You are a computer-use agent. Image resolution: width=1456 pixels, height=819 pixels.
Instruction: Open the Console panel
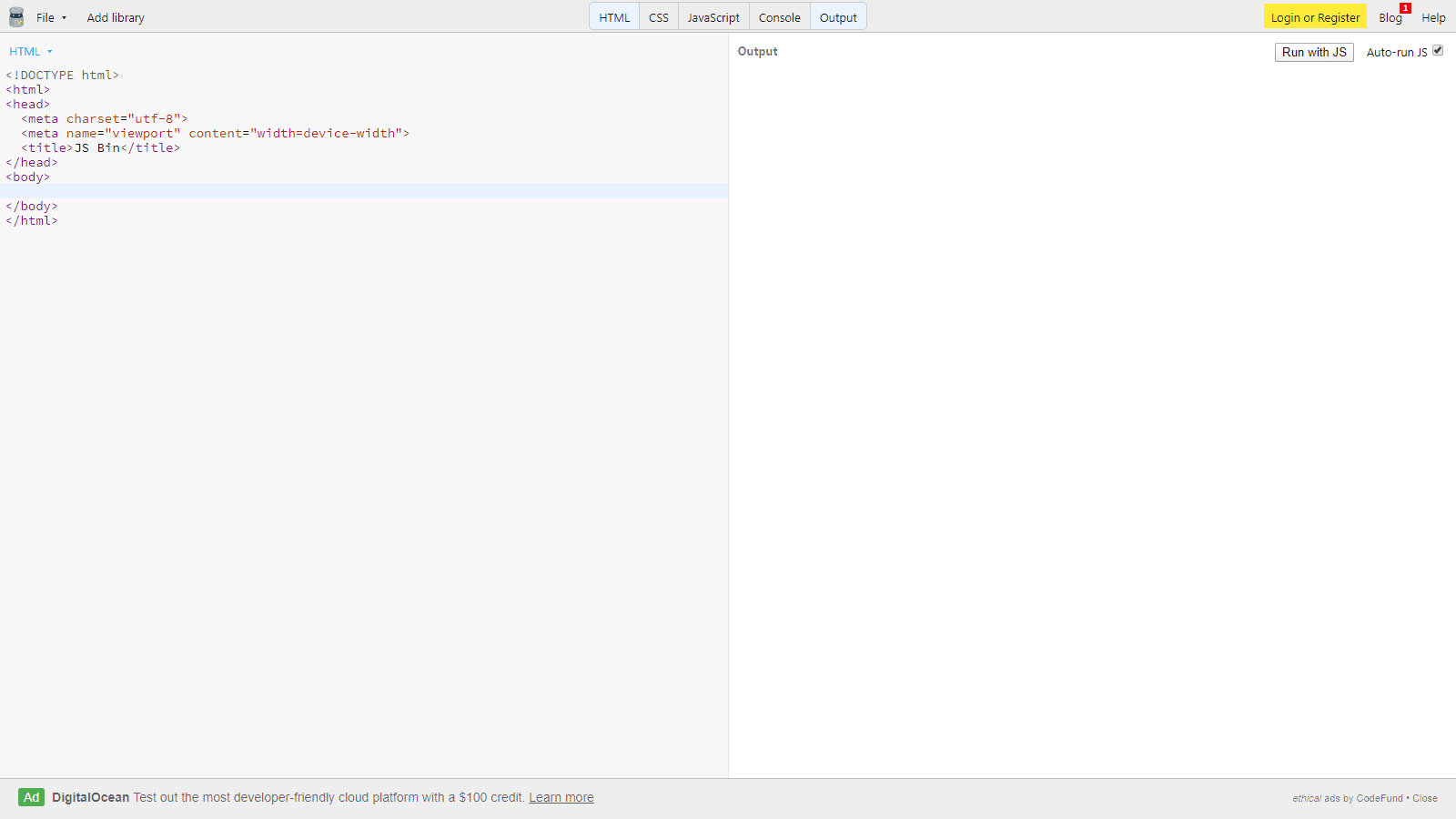[779, 16]
